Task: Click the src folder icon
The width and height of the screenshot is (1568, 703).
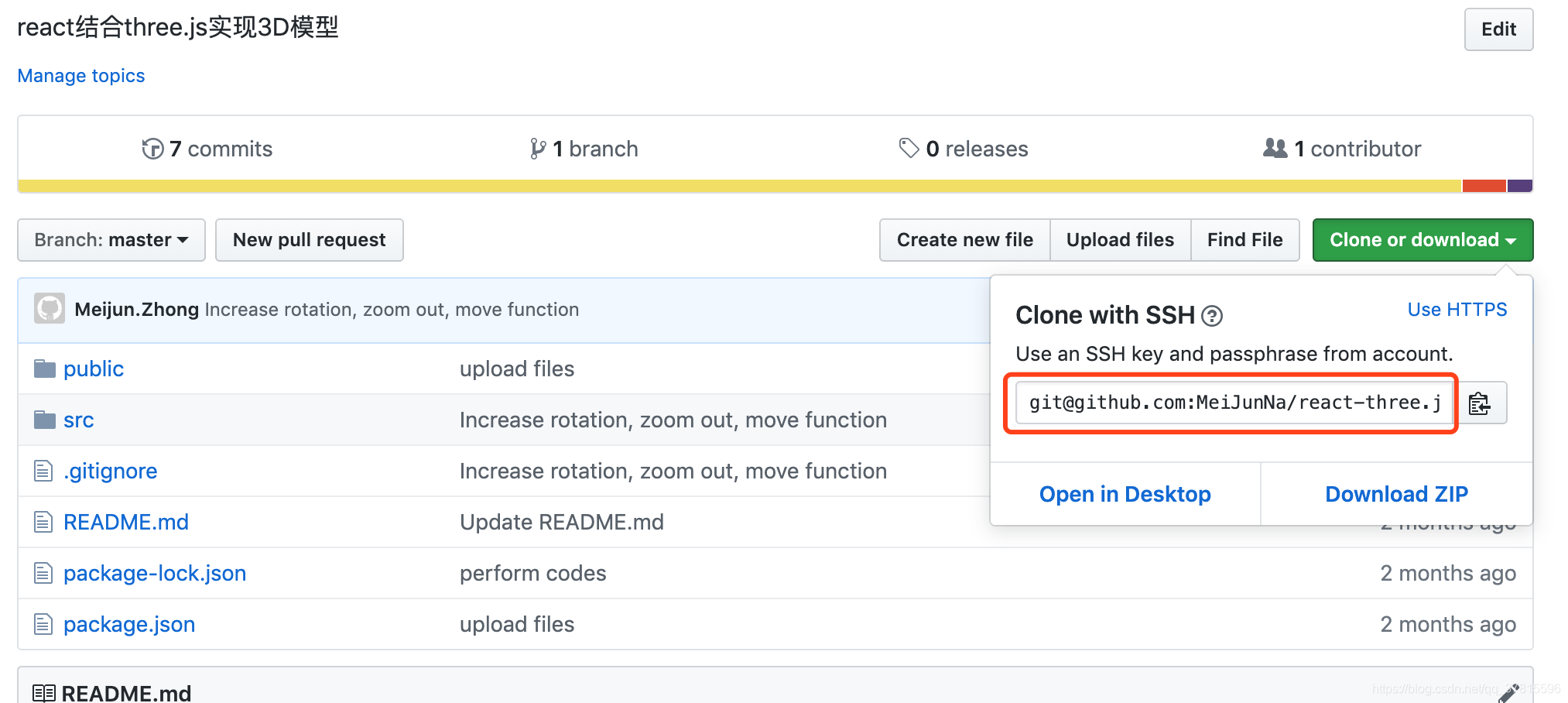Action: tap(45, 420)
